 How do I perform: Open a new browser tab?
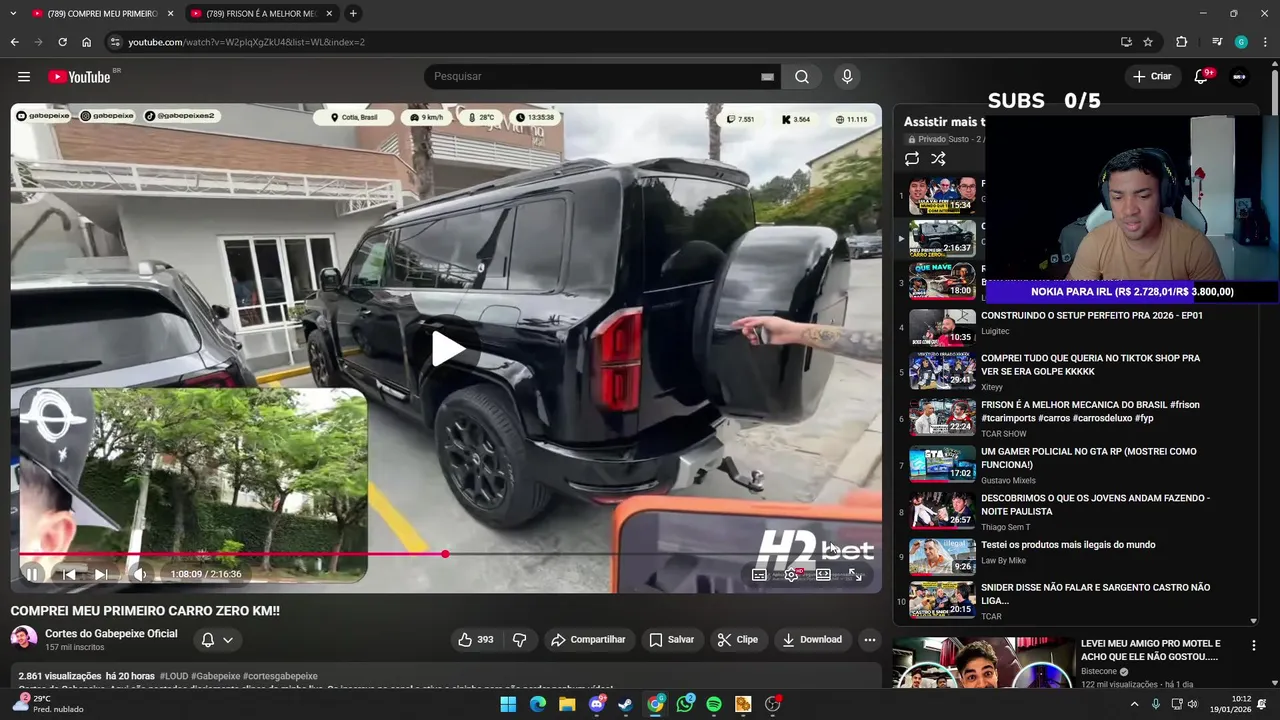353,14
